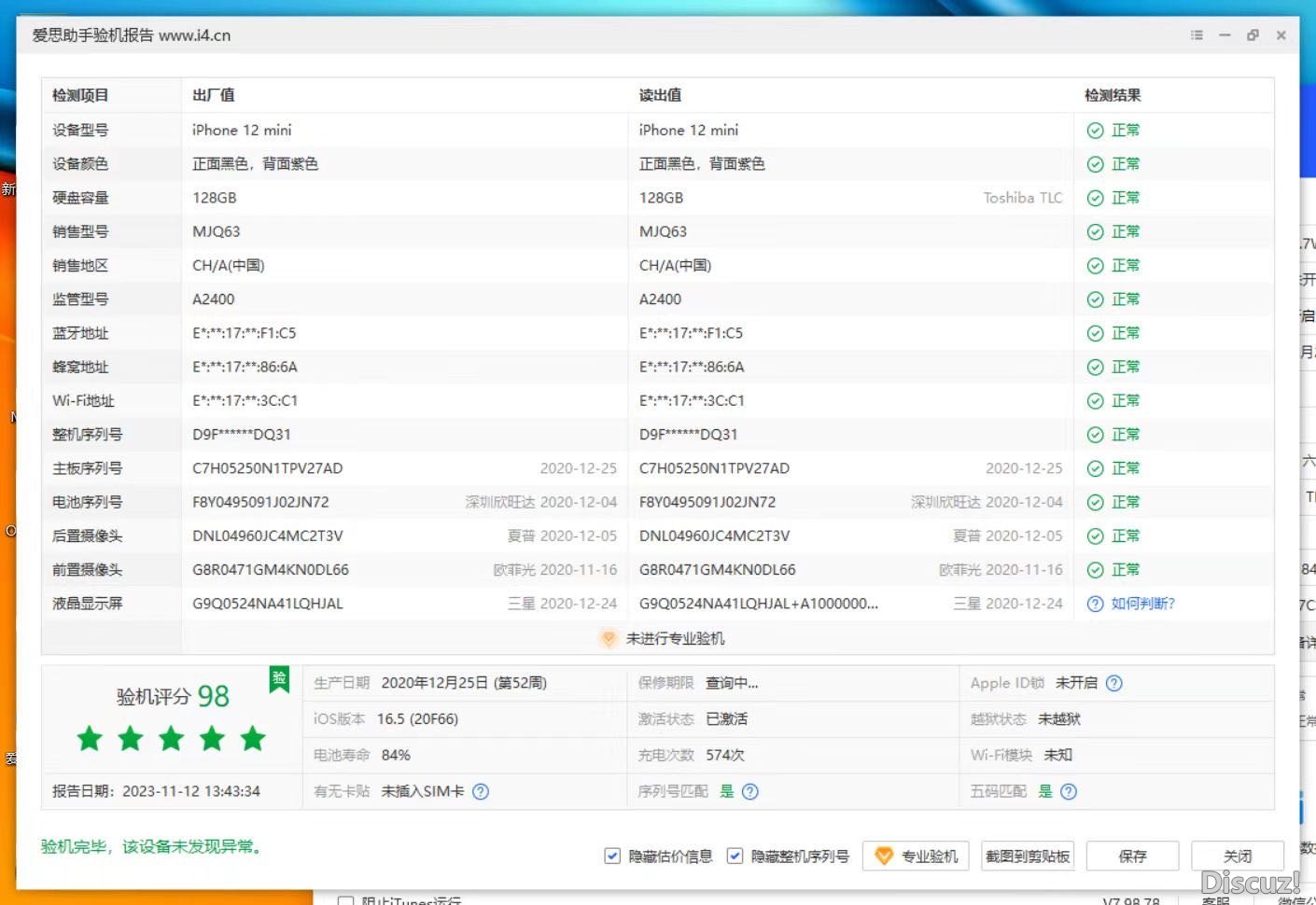Click the Wi-Fi模块 未知 value
The height and width of the screenshot is (905, 1316).
pos(1058,755)
